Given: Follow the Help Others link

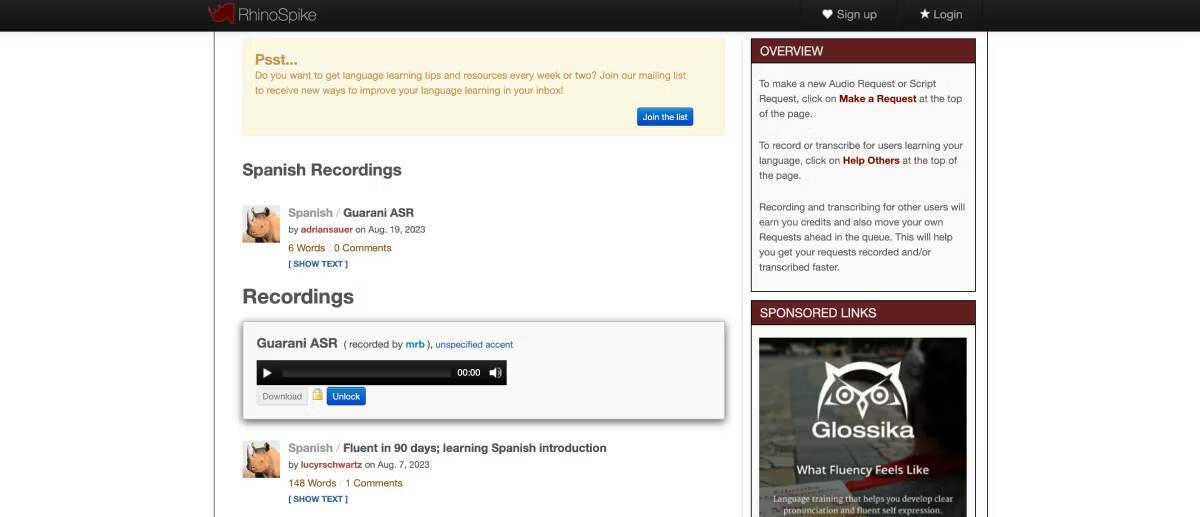Looking at the screenshot, I should click(870, 160).
